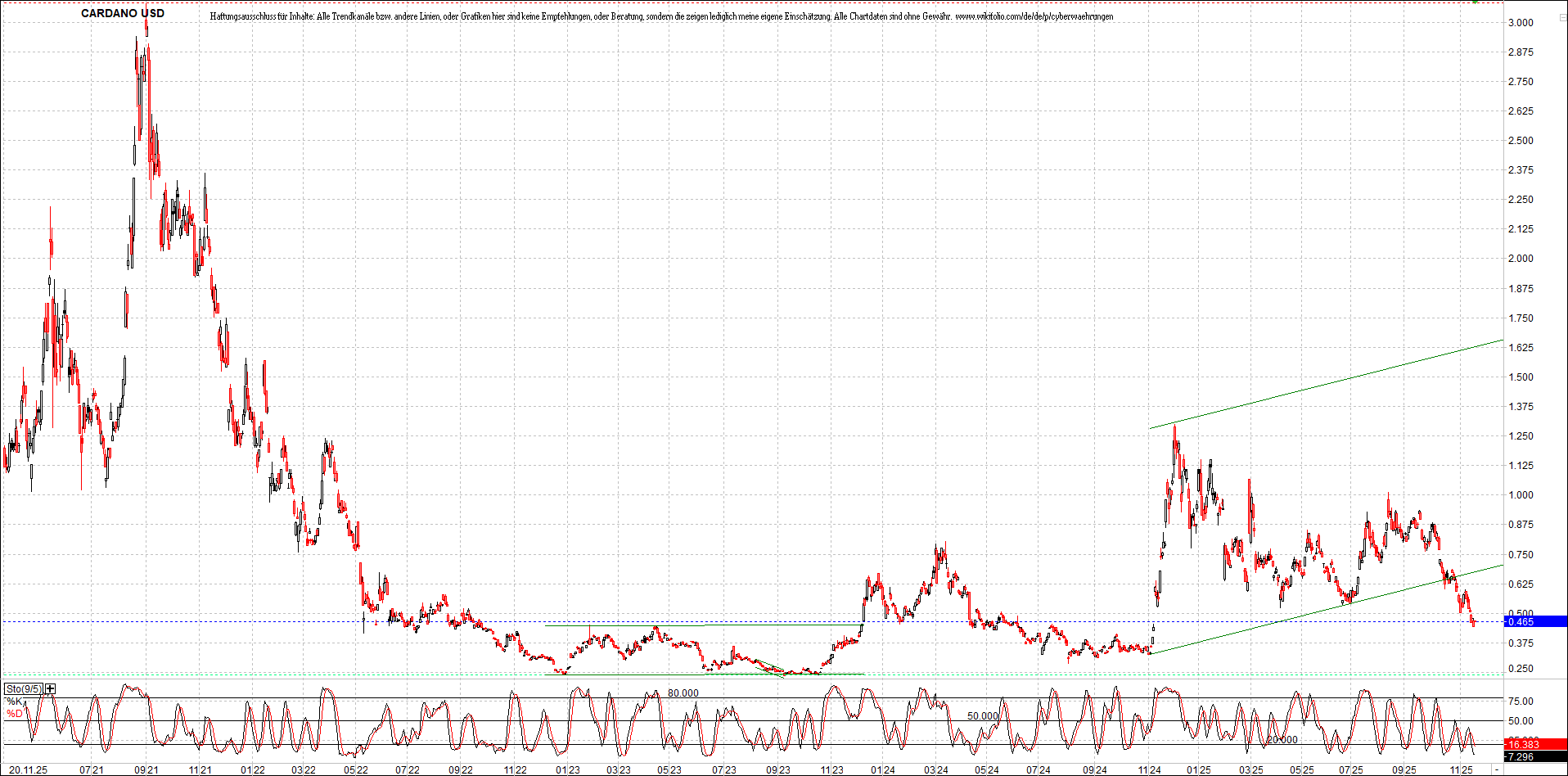Click the black 7.296 stochastic value tag
The image size is (1568, 776).
pyautogui.click(x=1522, y=756)
